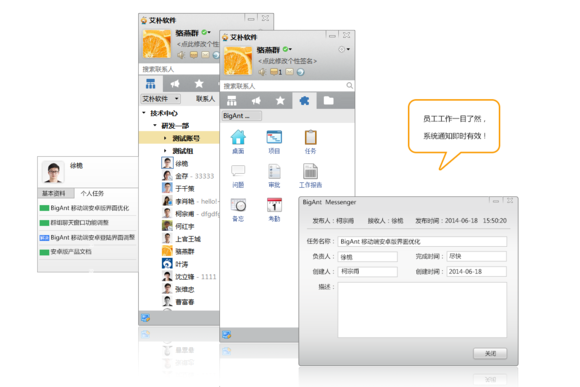Select contact 金存 with status 33333
The height and width of the screenshot is (387, 580).
click(x=189, y=176)
